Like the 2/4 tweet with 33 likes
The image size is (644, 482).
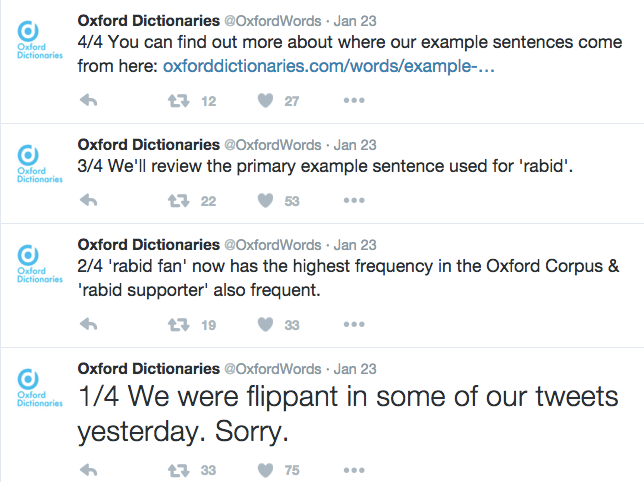pos(265,325)
